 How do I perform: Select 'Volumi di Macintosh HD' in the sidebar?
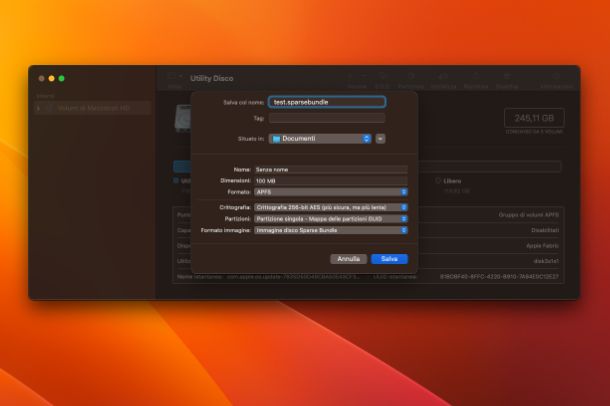click(93, 108)
